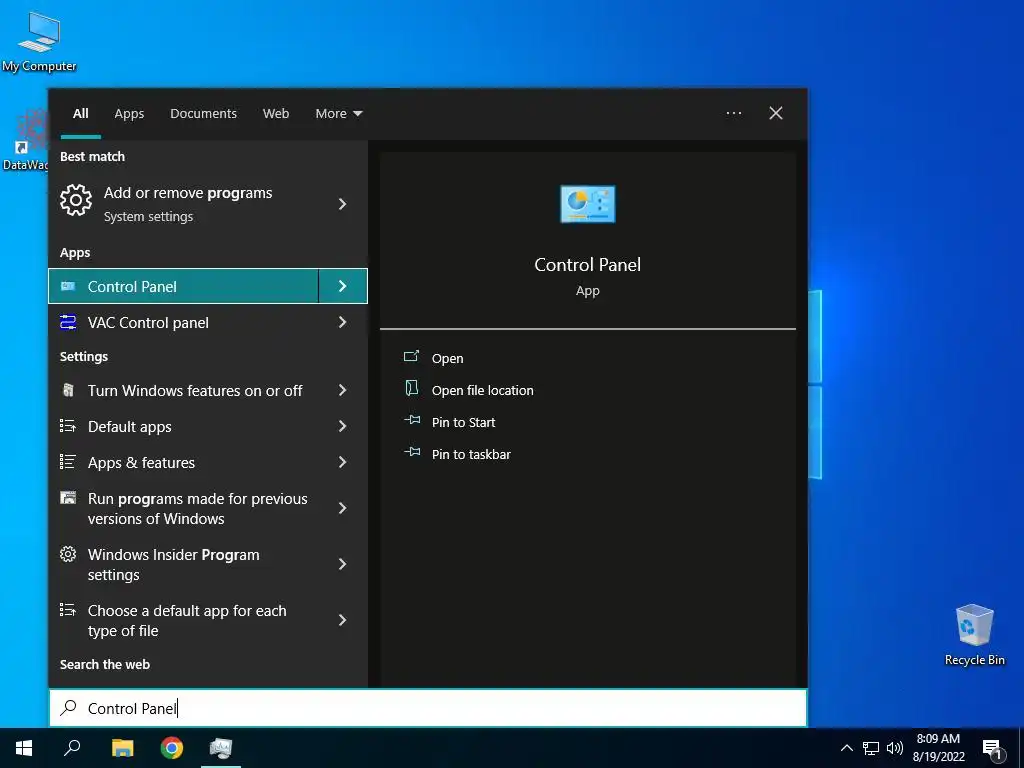Image resolution: width=1024 pixels, height=768 pixels.
Task: Click Pin to taskbar
Action: point(471,454)
